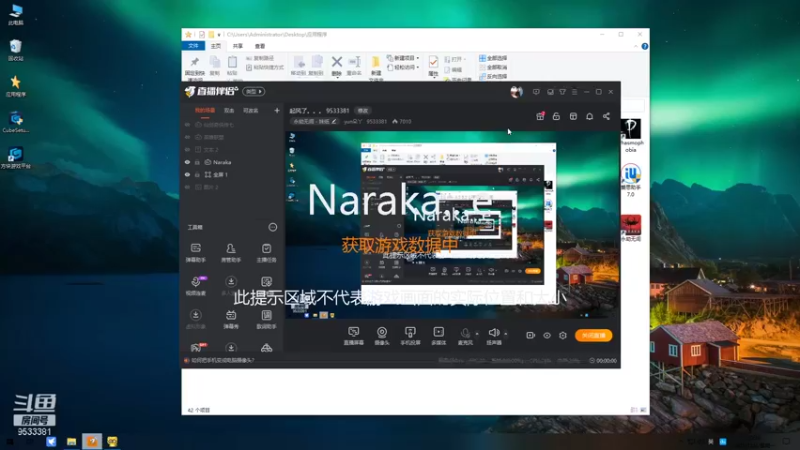The height and width of the screenshot is (450, 800).
Task: Click the share icon in the top-right toolbar
Action: (606, 116)
